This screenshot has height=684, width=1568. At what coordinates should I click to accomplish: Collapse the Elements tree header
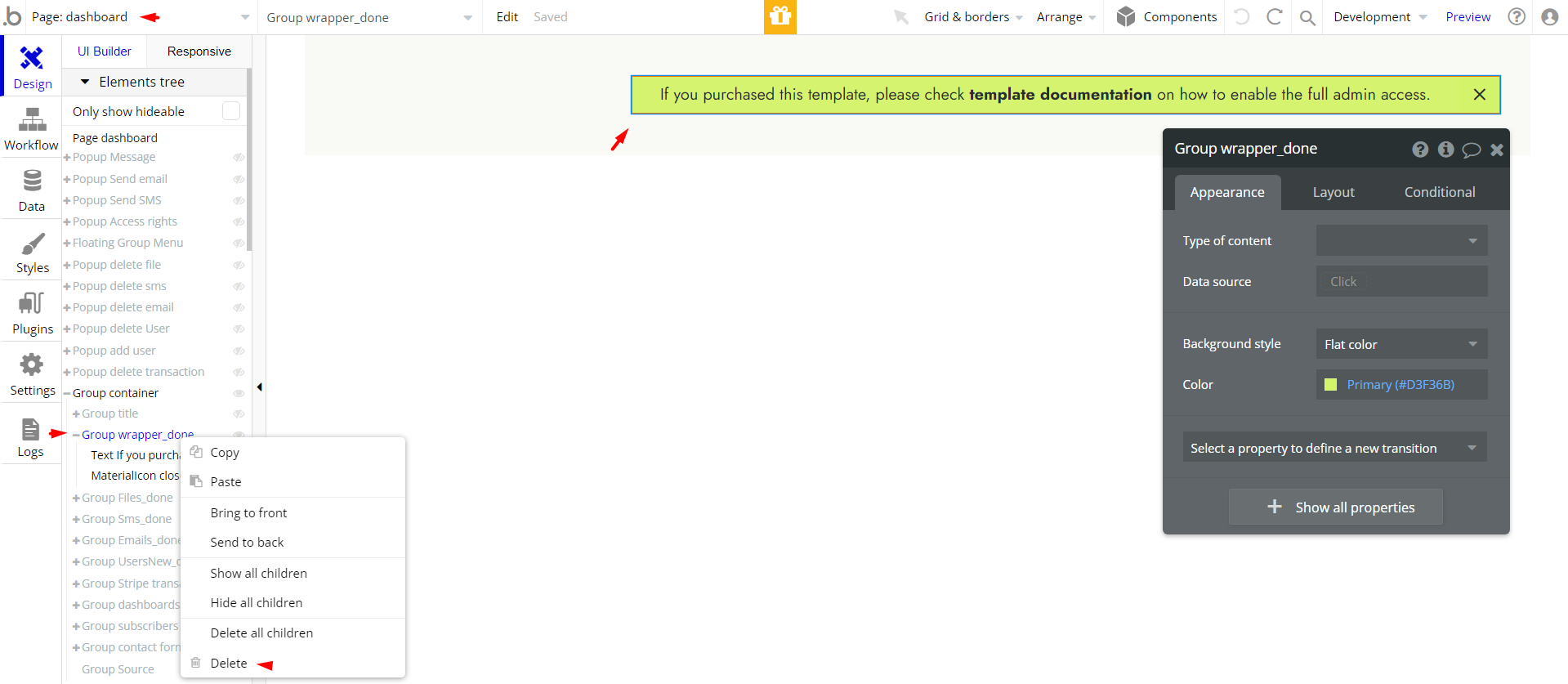click(85, 82)
